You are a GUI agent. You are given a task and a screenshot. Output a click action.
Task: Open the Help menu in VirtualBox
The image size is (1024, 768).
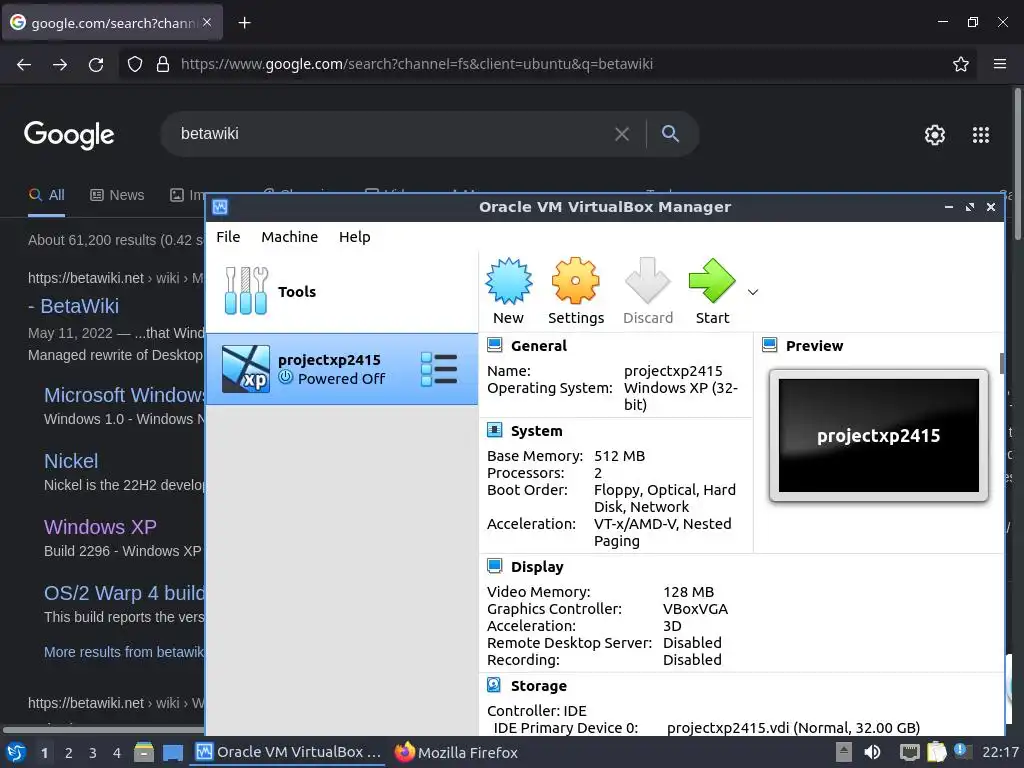point(355,236)
